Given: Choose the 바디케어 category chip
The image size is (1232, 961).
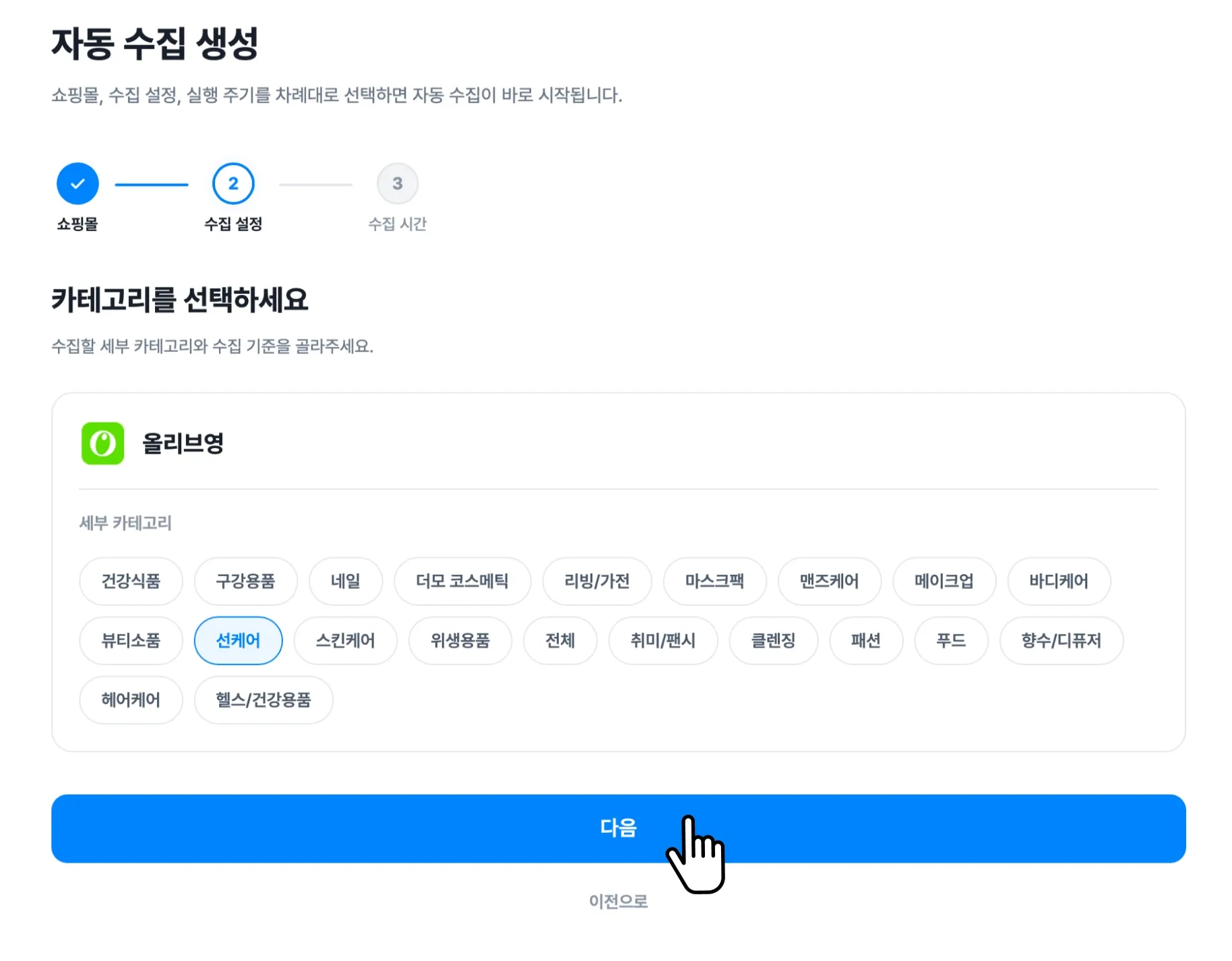Looking at the screenshot, I should [x=1059, y=581].
